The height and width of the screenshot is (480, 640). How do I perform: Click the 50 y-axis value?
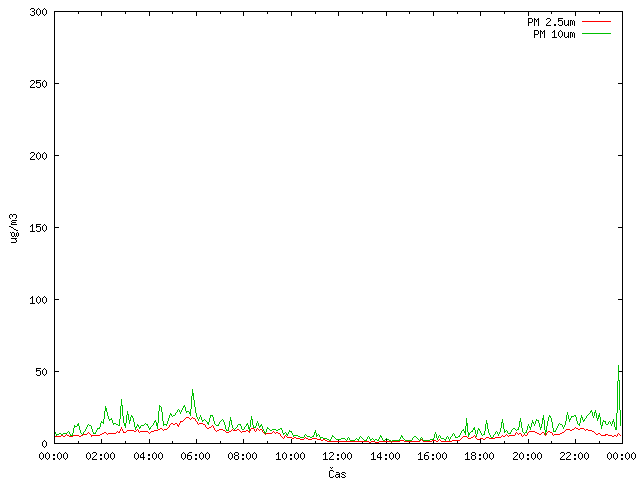coord(41,372)
